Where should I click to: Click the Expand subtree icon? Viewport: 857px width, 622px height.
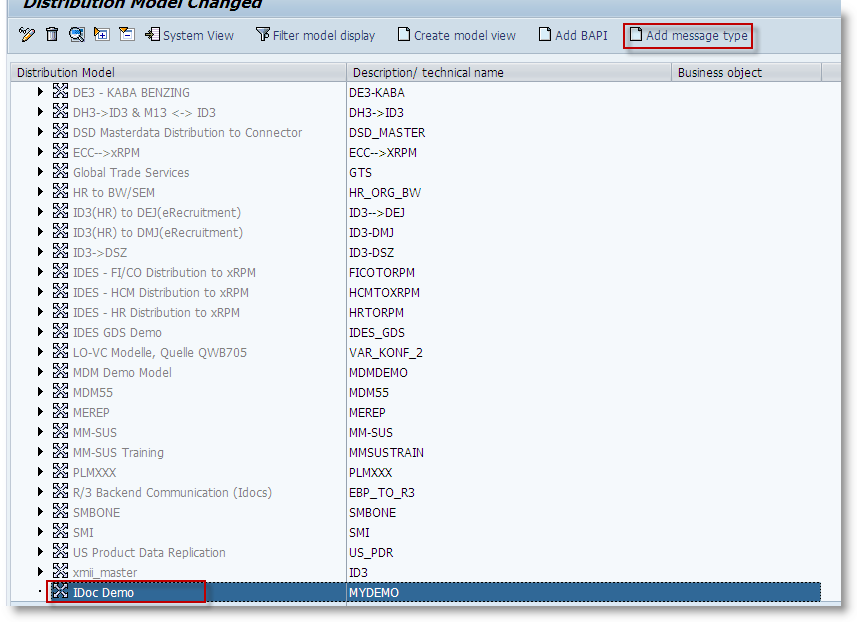101,35
